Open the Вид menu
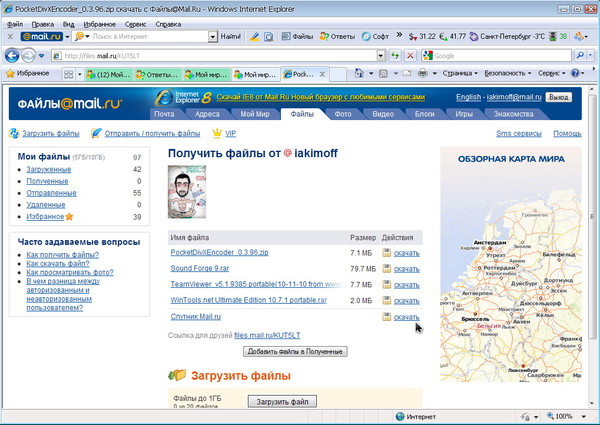 tap(68, 24)
